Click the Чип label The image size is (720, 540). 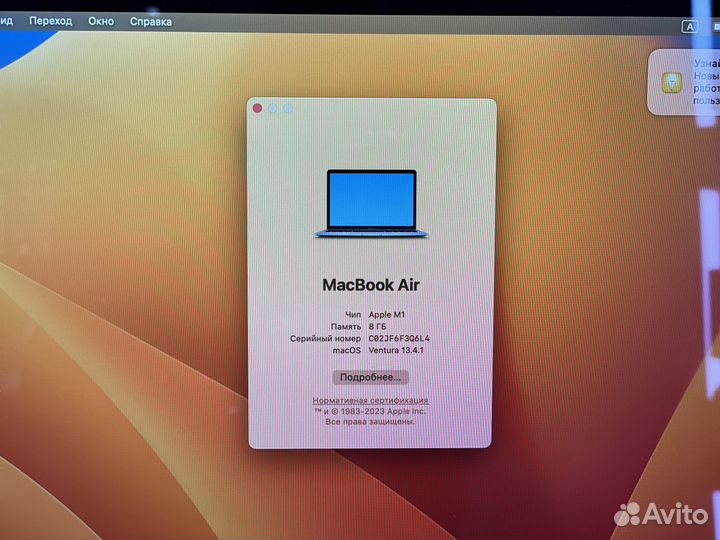pos(353,315)
